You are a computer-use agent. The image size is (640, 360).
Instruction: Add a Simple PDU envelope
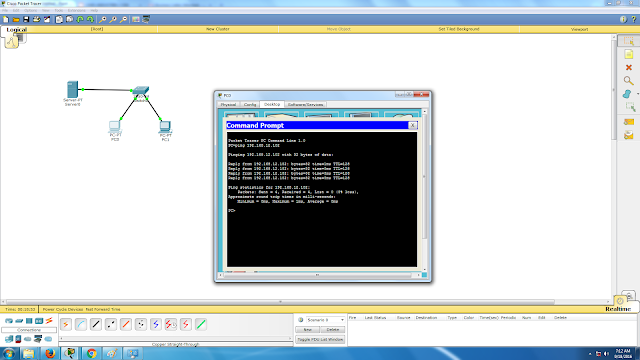pyautogui.click(x=629, y=122)
